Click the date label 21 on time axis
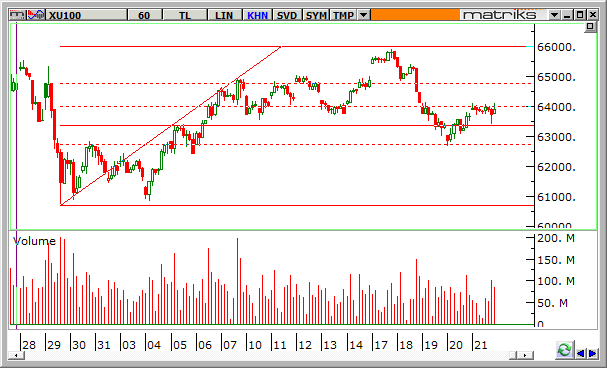Image resolution: width=607 pixels, height=368 pixels. pos(480,344)
